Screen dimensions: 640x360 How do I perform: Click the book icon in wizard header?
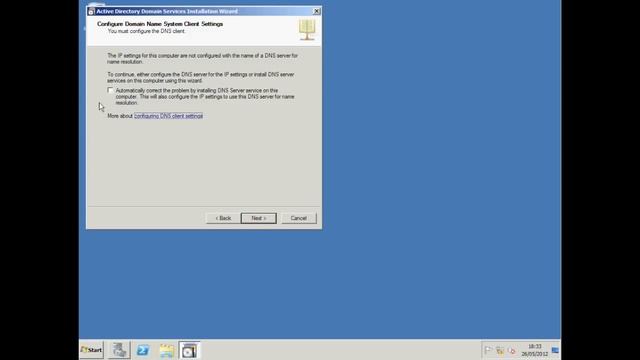307,30
